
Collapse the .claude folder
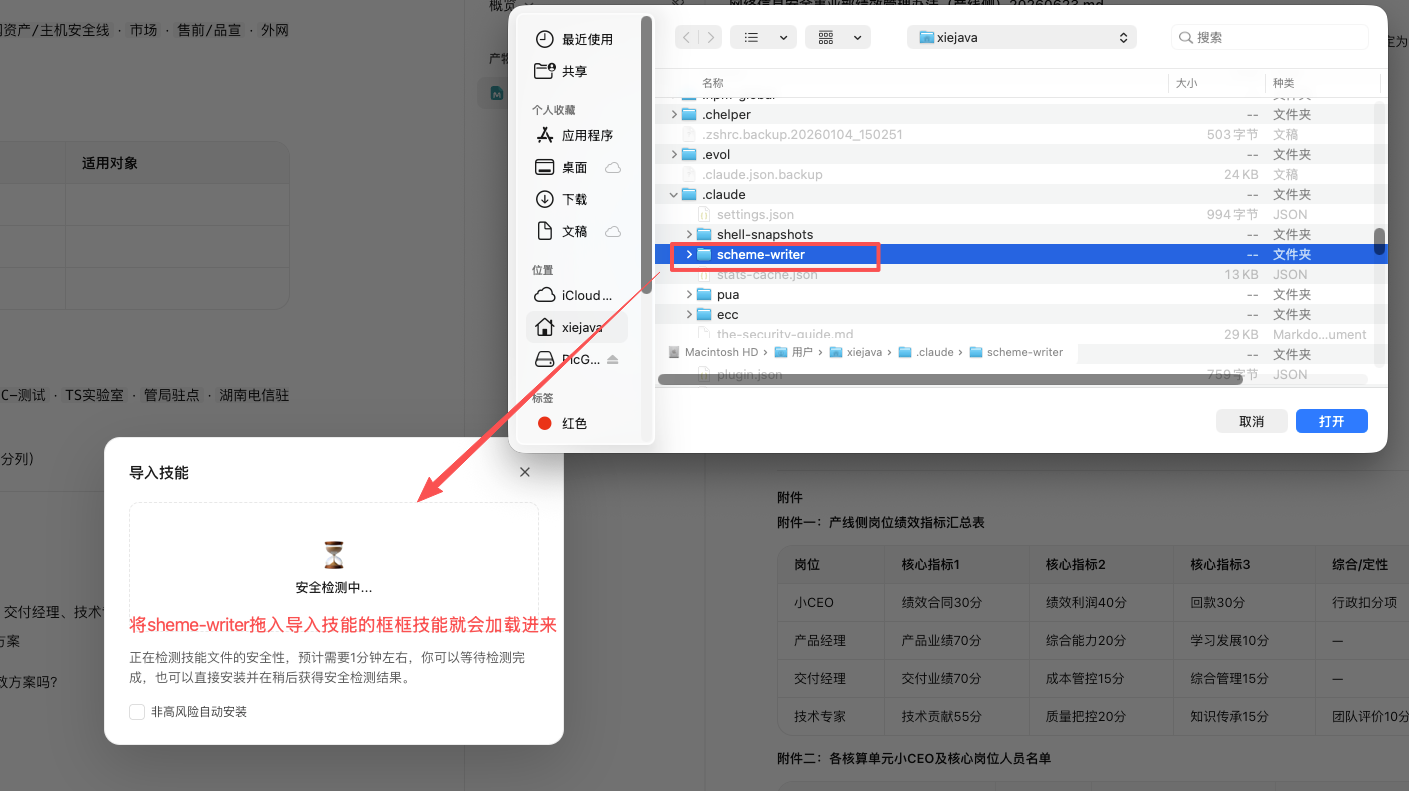(x=674, y=195)
